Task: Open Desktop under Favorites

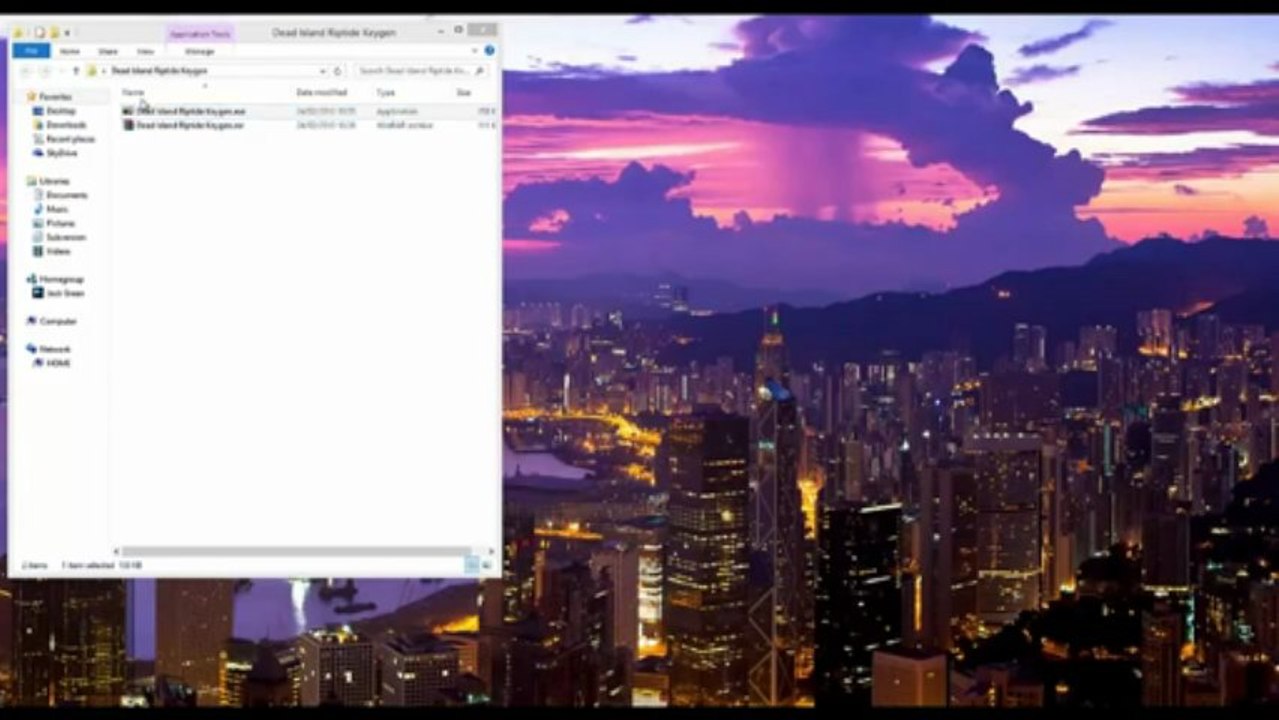Action: (x=61, y=111)
